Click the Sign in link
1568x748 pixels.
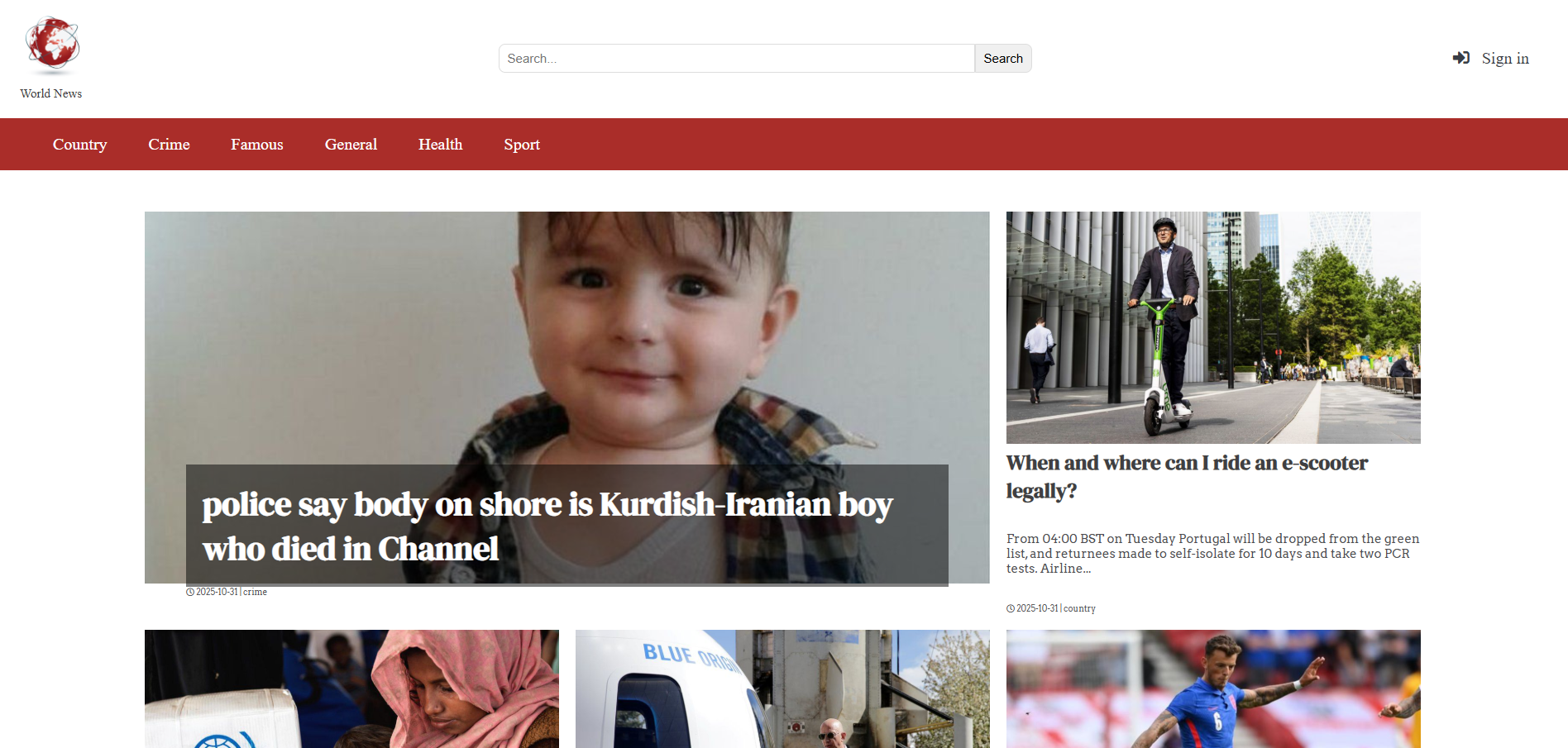coord(1505,58)
